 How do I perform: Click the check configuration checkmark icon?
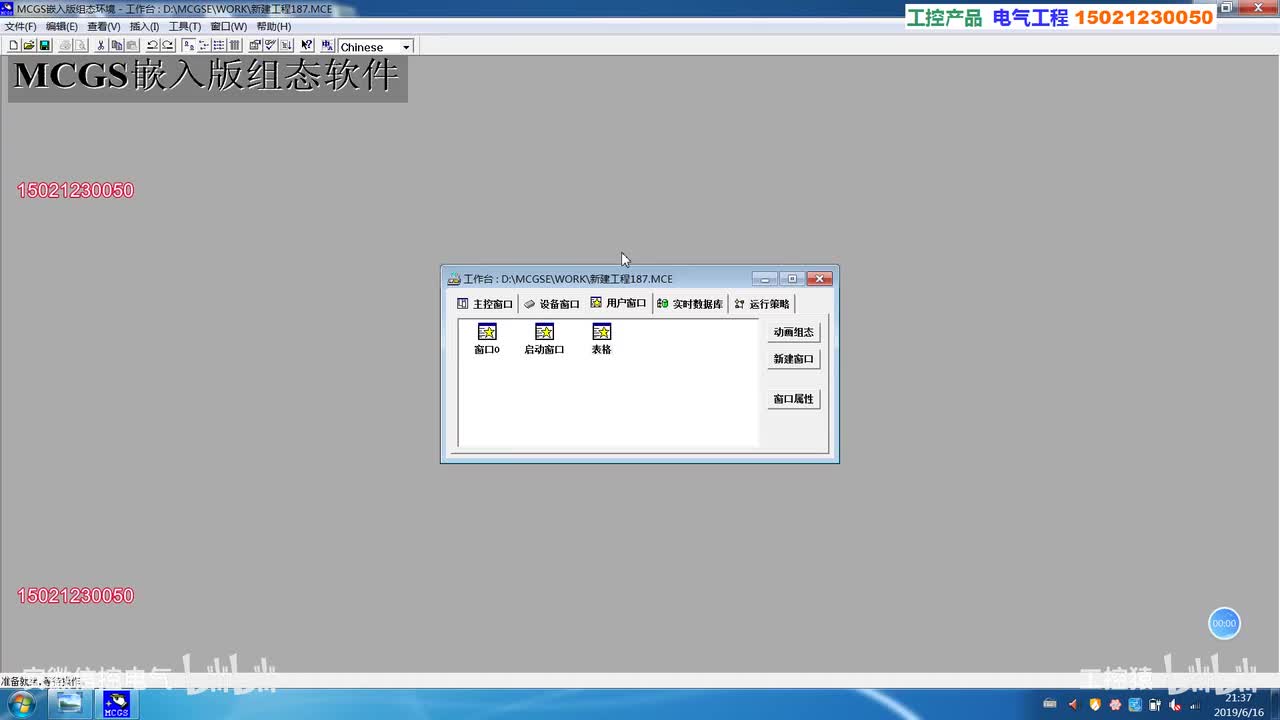[x=271, y=46]
